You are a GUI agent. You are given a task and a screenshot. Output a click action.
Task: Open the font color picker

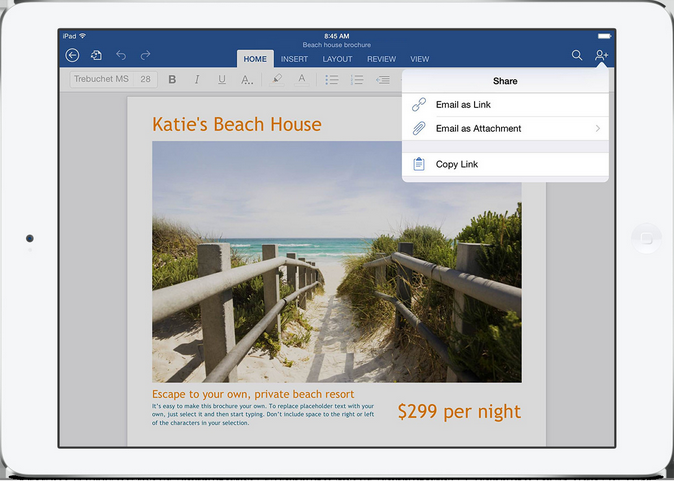coord(302,79)
